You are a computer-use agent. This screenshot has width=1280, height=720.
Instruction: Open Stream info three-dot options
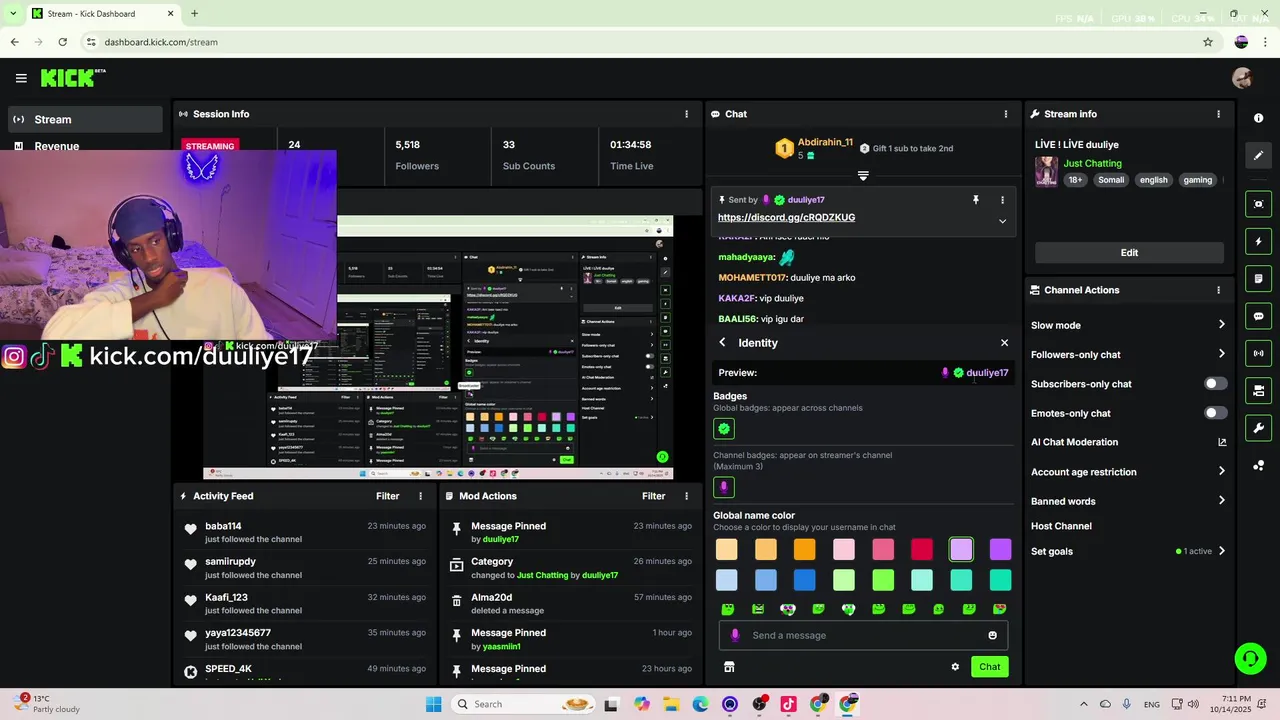(x=1218, y=114)
